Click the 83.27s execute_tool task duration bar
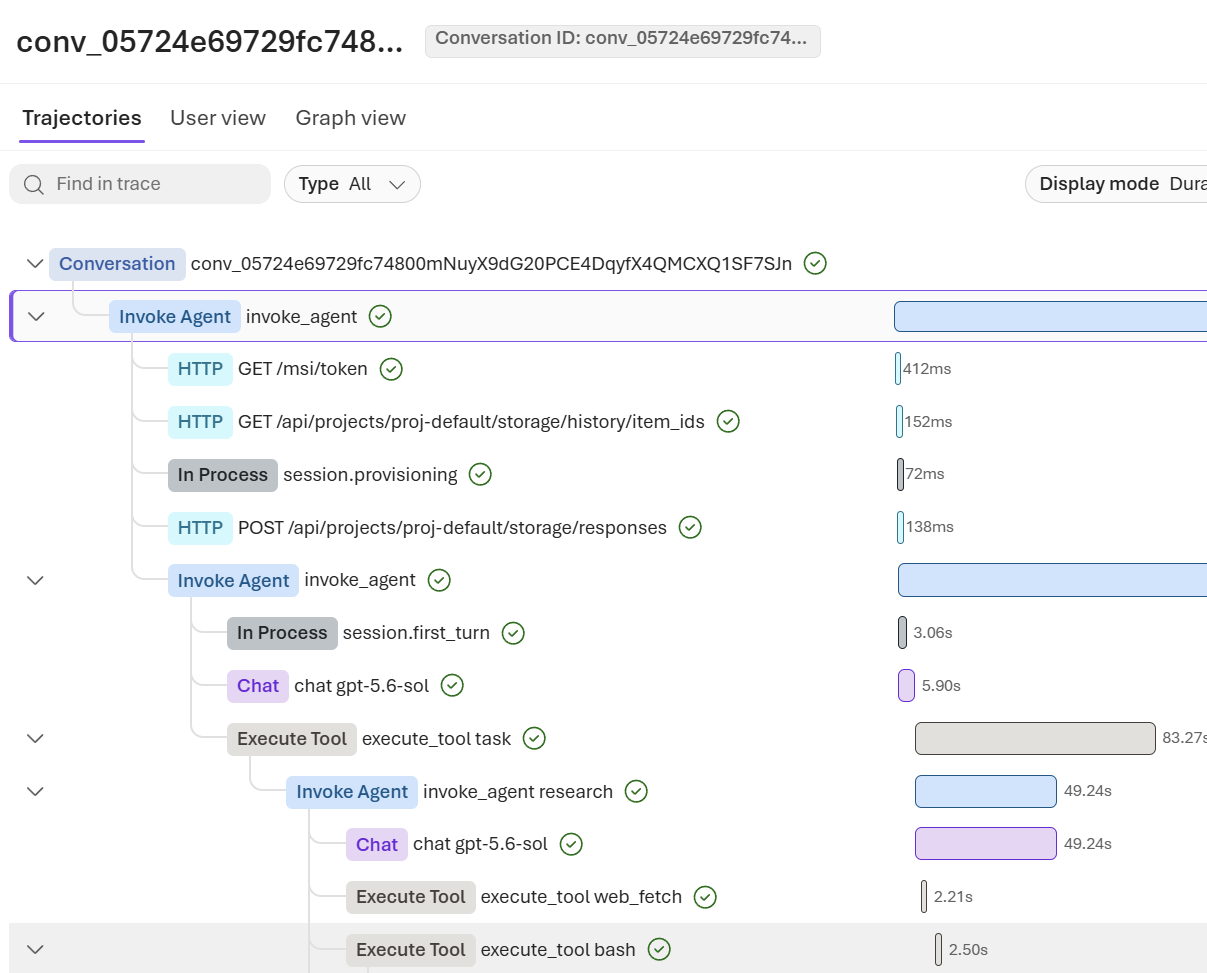The height and width of the screenshot is (973, 1207). pyautogui.click(x=1035, y=739)
